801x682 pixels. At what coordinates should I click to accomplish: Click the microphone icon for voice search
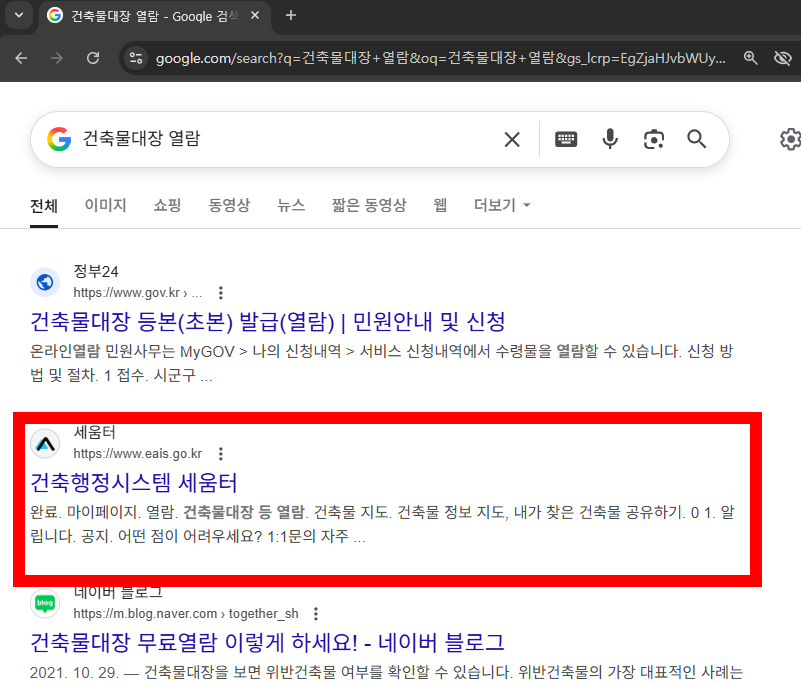tap(610, 139)
